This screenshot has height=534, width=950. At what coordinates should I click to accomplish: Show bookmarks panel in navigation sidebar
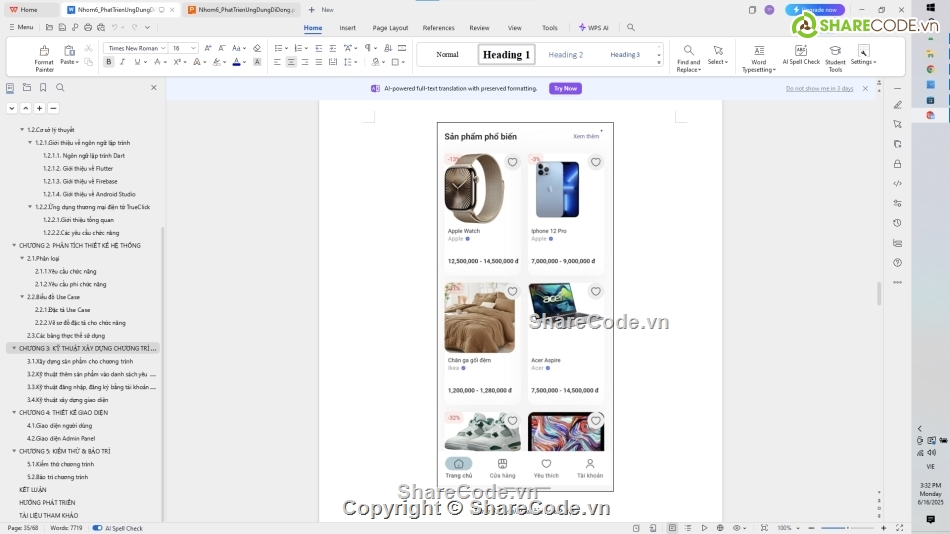[43, 87]
